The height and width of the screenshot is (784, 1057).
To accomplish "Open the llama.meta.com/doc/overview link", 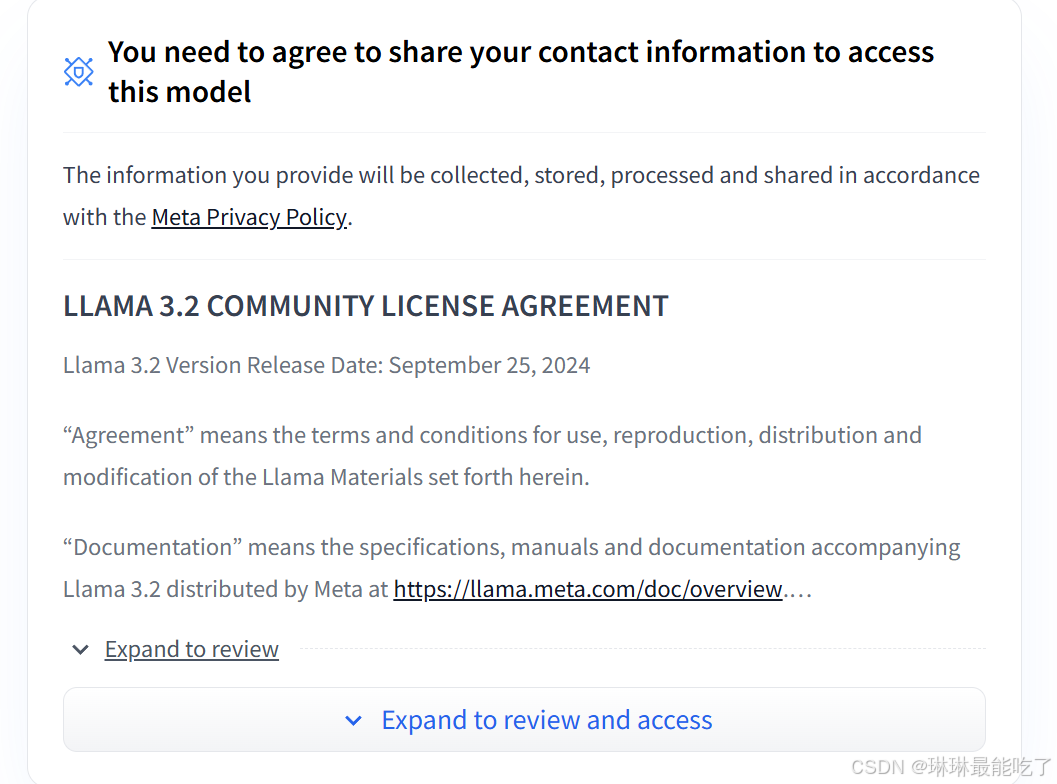I will pyautogui.click(x=588, y=589).
